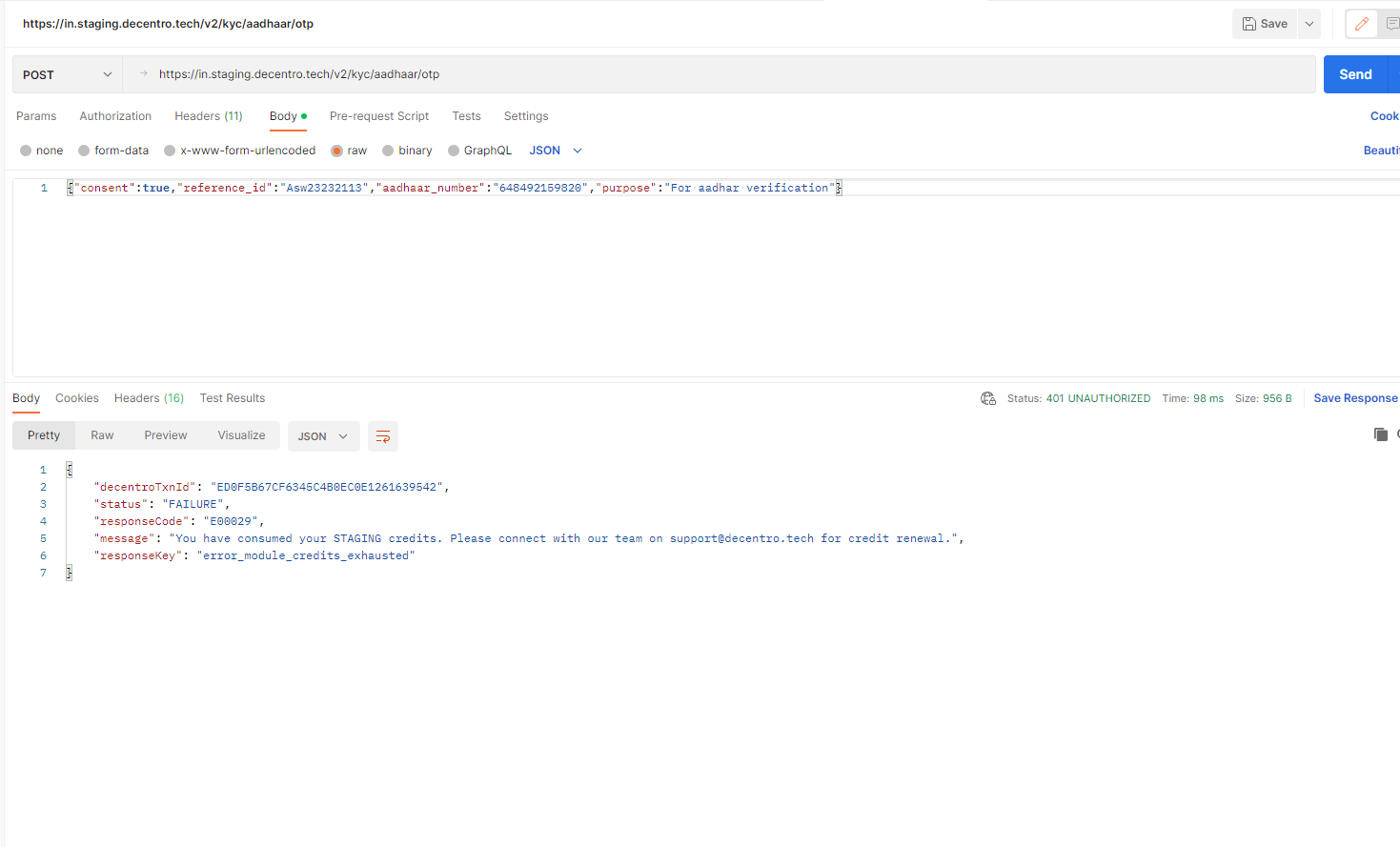Switch to the Params tab
This screenshot has height=847, width=1400.
[x=36, y=116]
